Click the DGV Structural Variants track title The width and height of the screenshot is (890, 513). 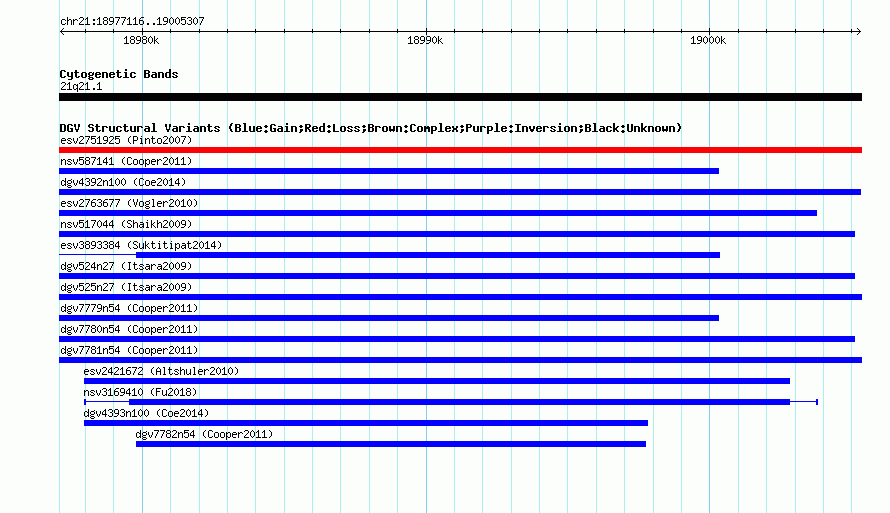click(370, 128)
